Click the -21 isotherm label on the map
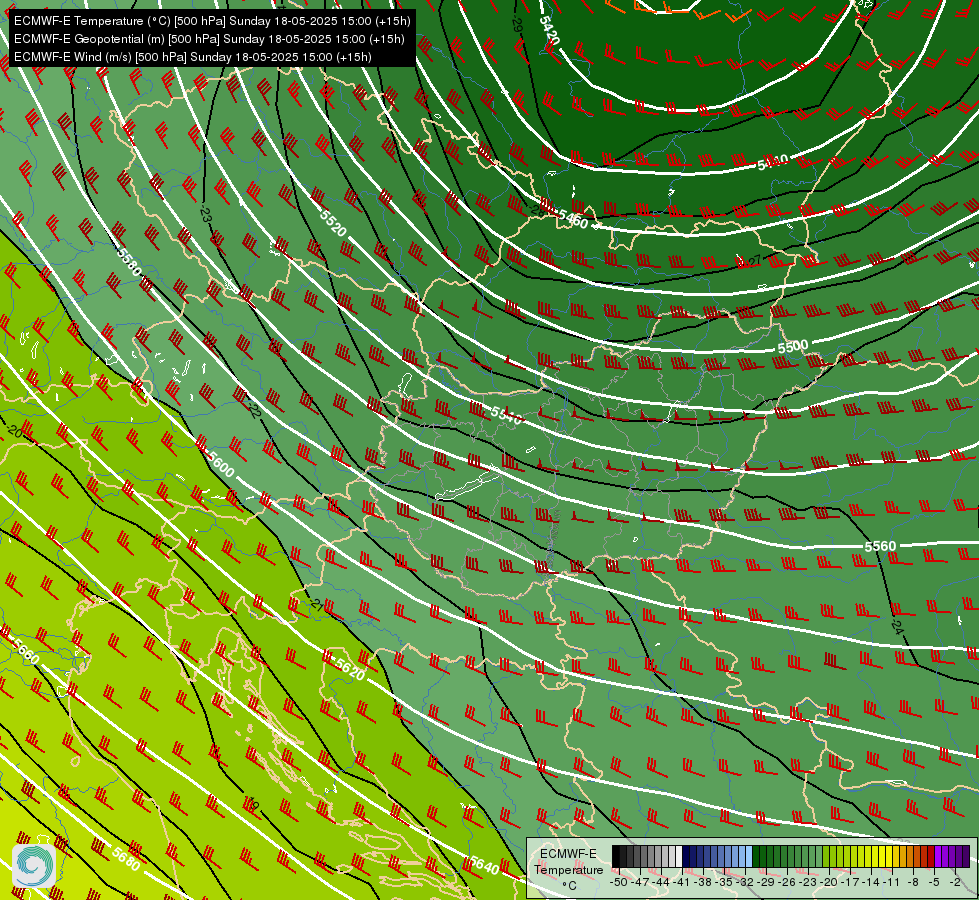 coord(317,605)
